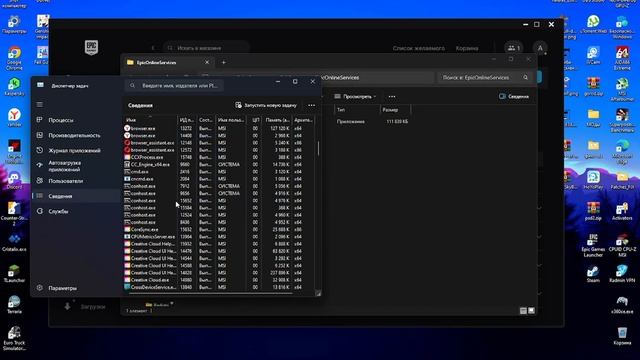Image resolution: width=640 pixels, height=360 pixels.
Task: Click Task Manager vertical scrollbar thumb
Action: 318,148
